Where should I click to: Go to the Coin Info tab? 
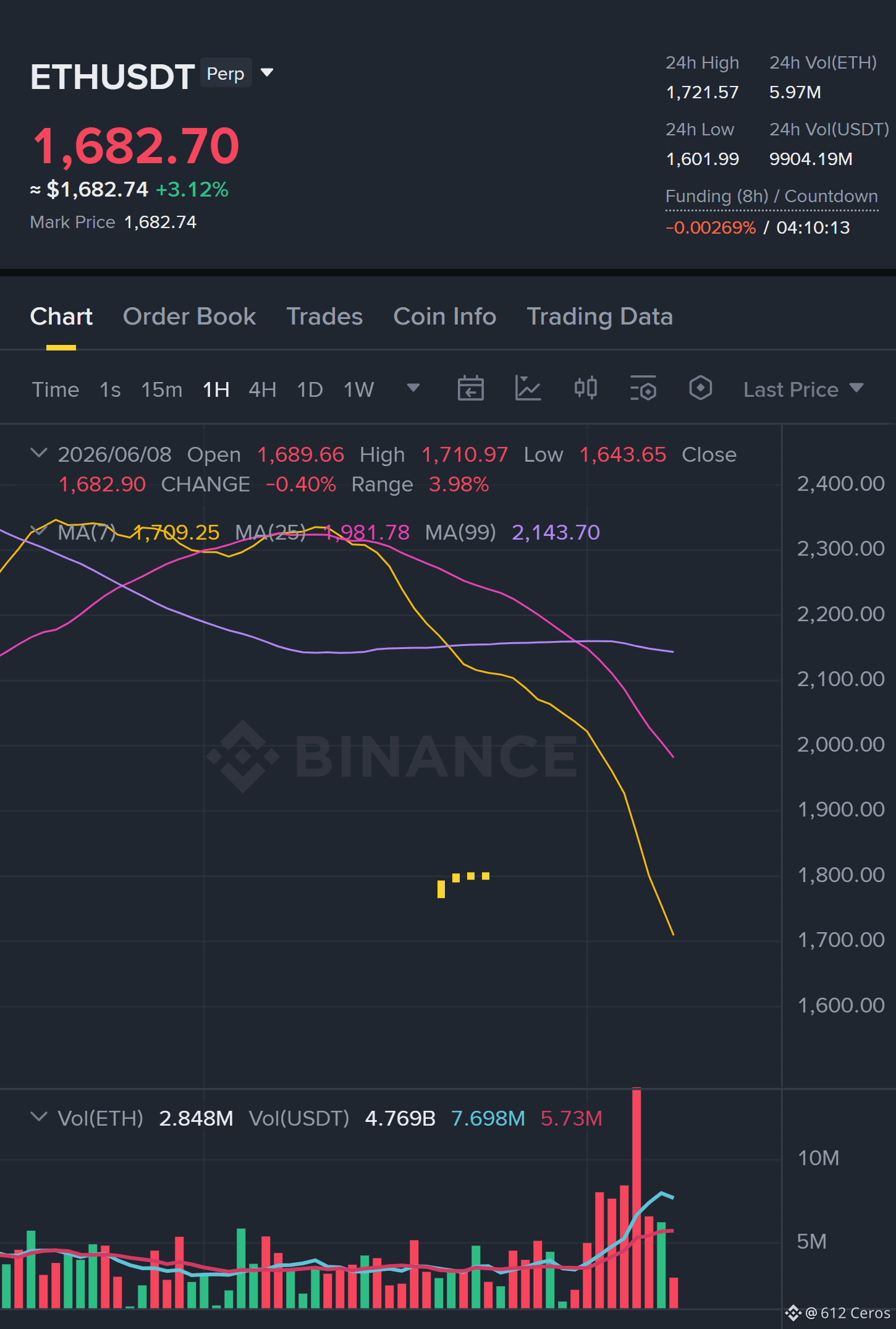tap(445, 316)
